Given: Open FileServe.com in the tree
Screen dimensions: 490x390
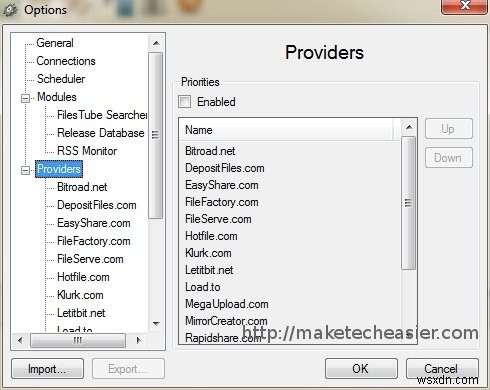Looking at the screenshot, I should coord(90,259).
